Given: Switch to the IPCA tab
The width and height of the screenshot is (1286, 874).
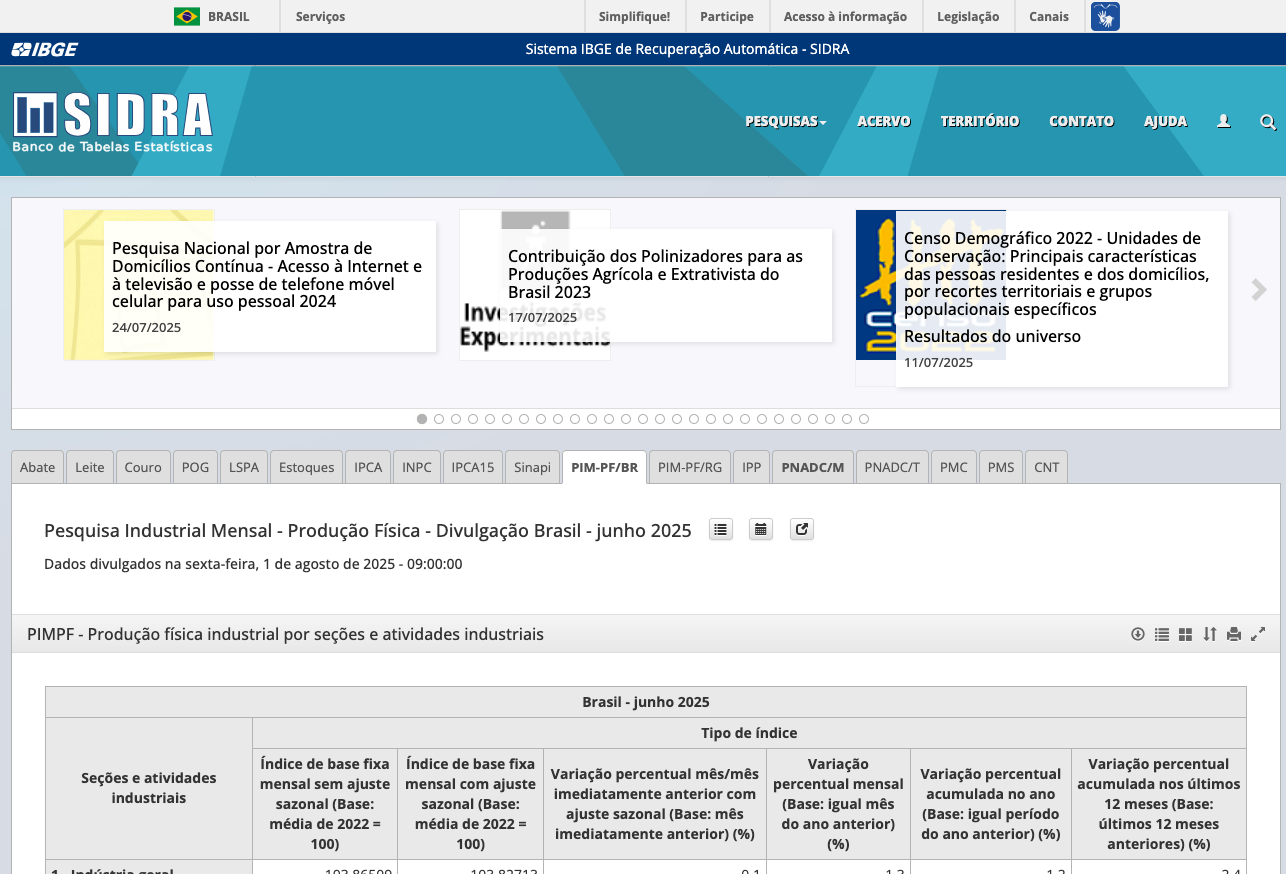Looking at the screenshot, I should coord(368,467).
